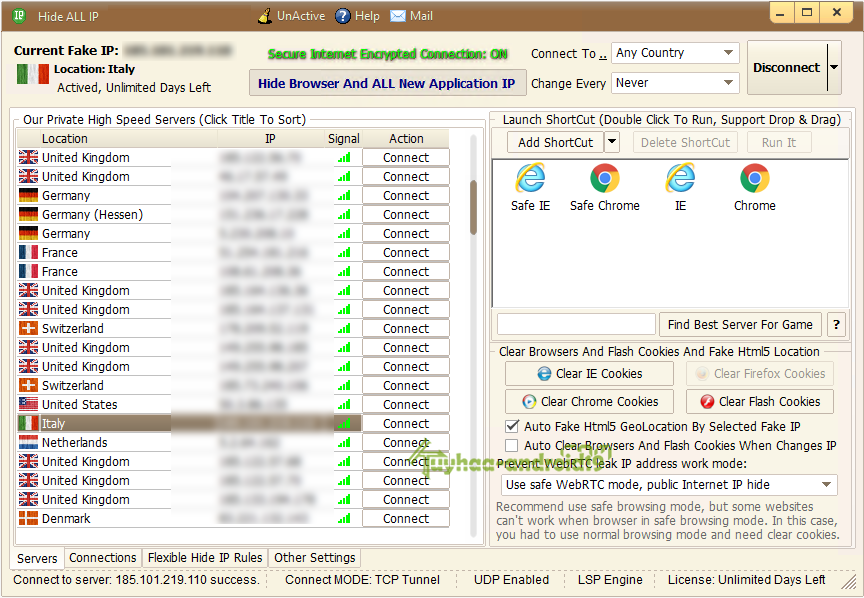The width and height of the screenshot is (864, 598).
Task: Click 'License: Unlimited Days Left' status text
Action: 746,579
